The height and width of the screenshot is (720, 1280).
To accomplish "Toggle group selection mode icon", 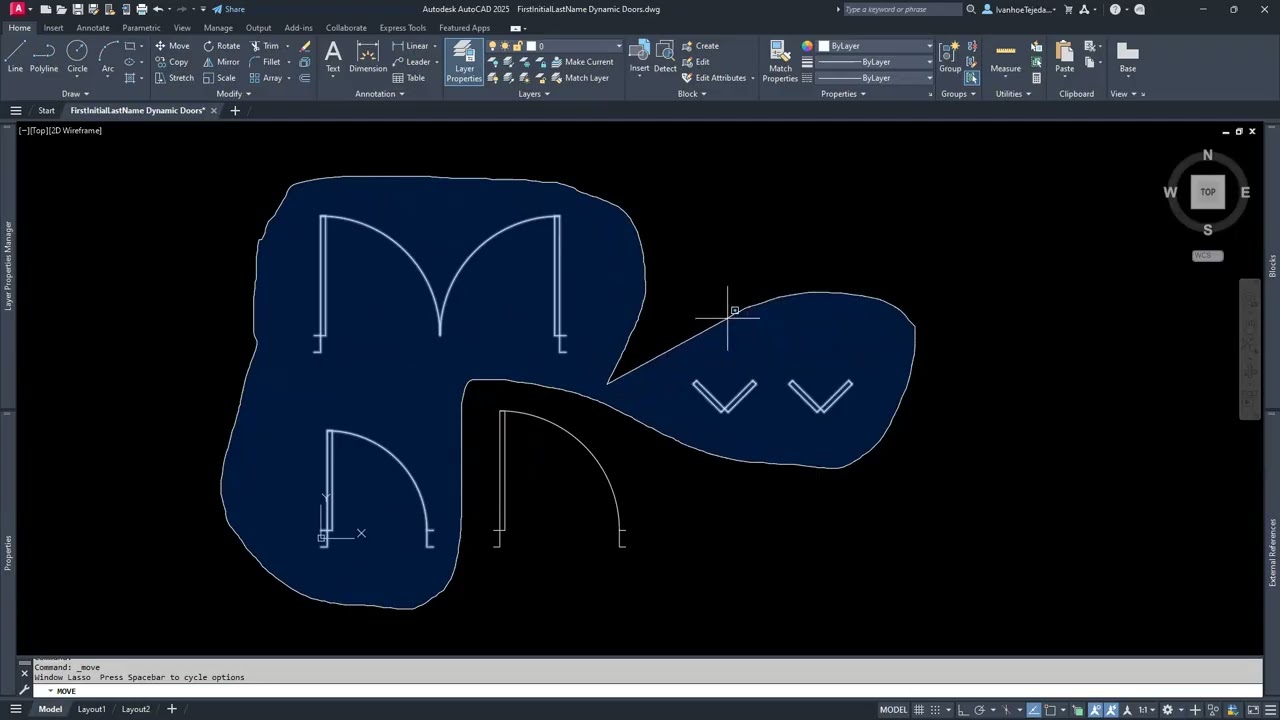I will click(x=971, y=78).
